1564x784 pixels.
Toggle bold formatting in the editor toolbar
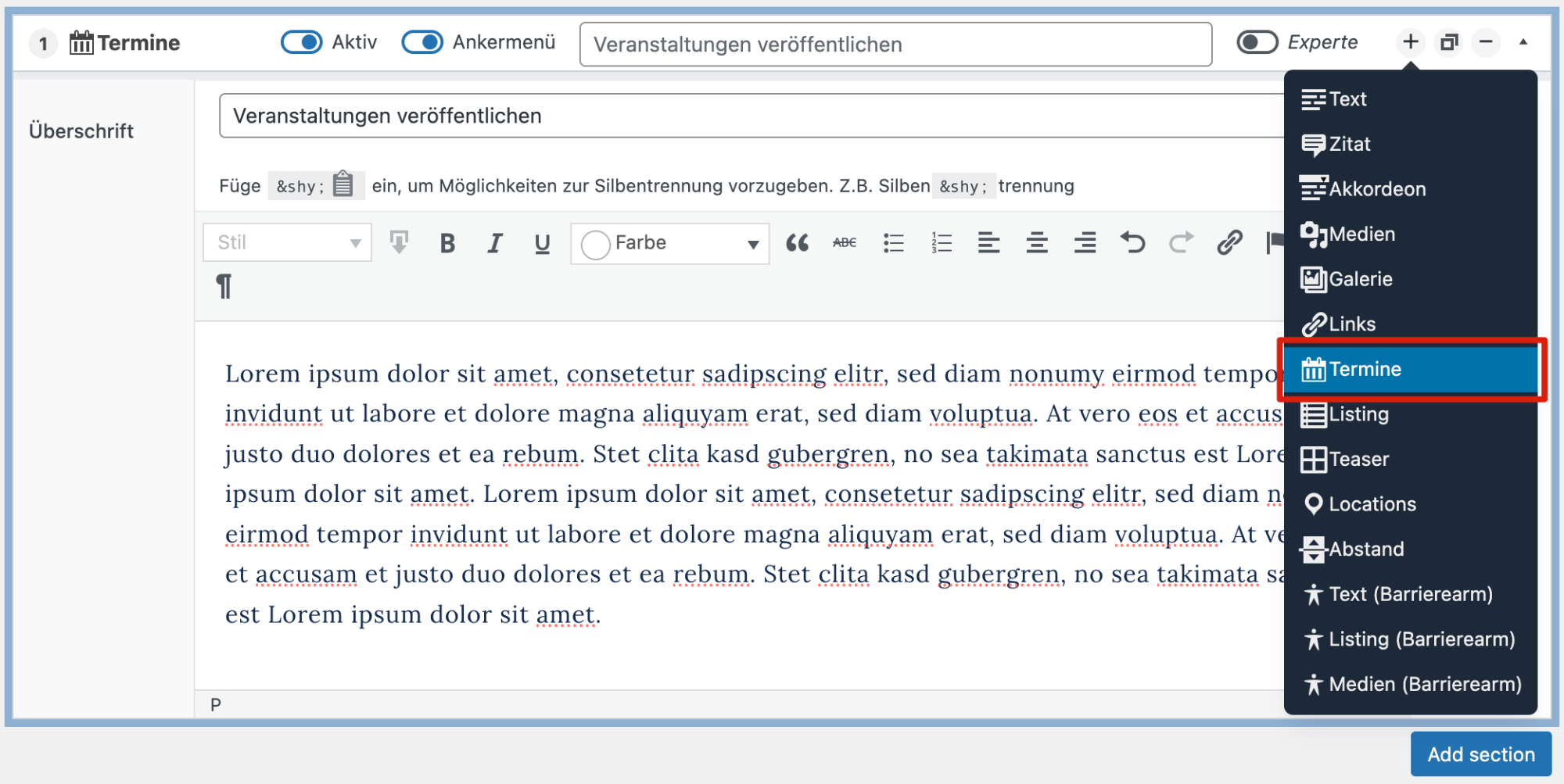(x=447, y=243)
